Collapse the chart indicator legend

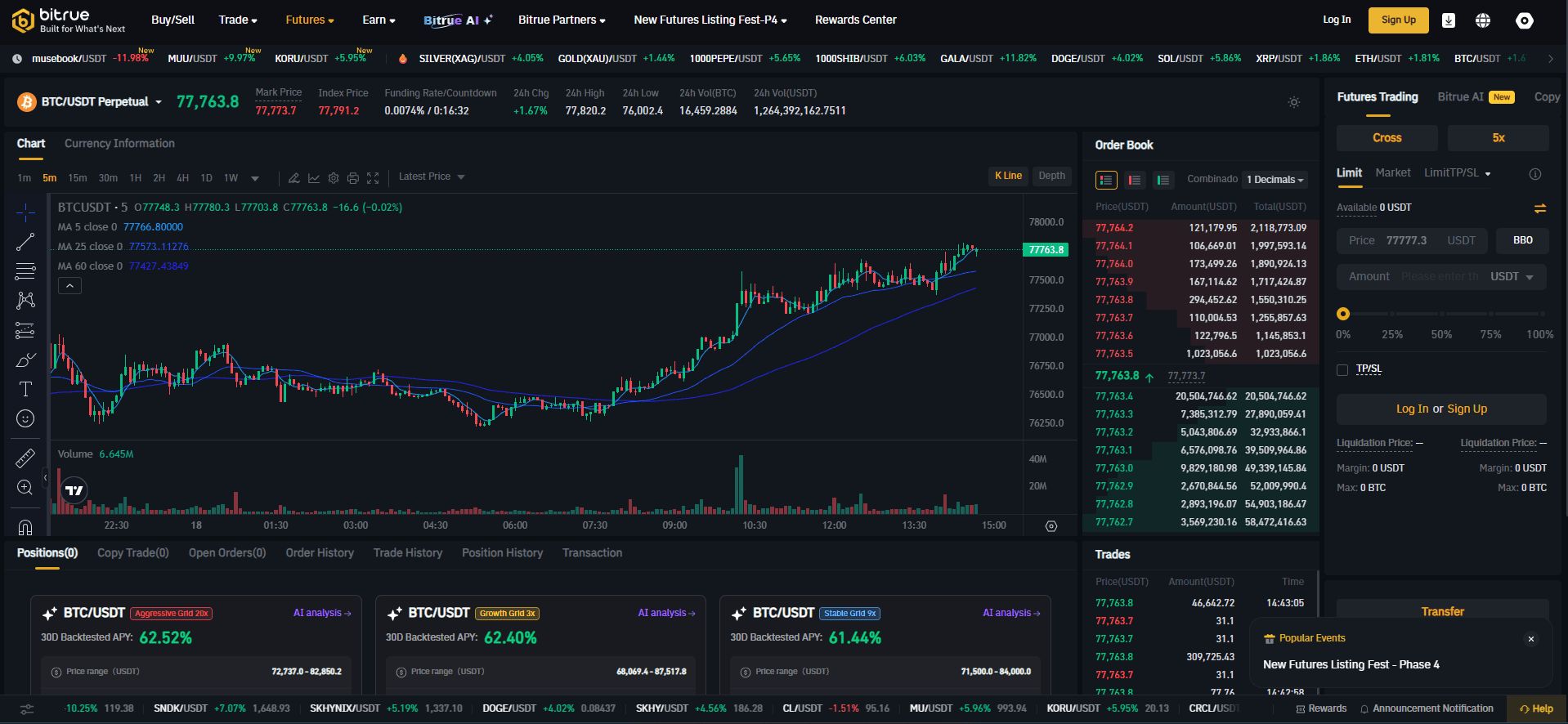point(69,286)
